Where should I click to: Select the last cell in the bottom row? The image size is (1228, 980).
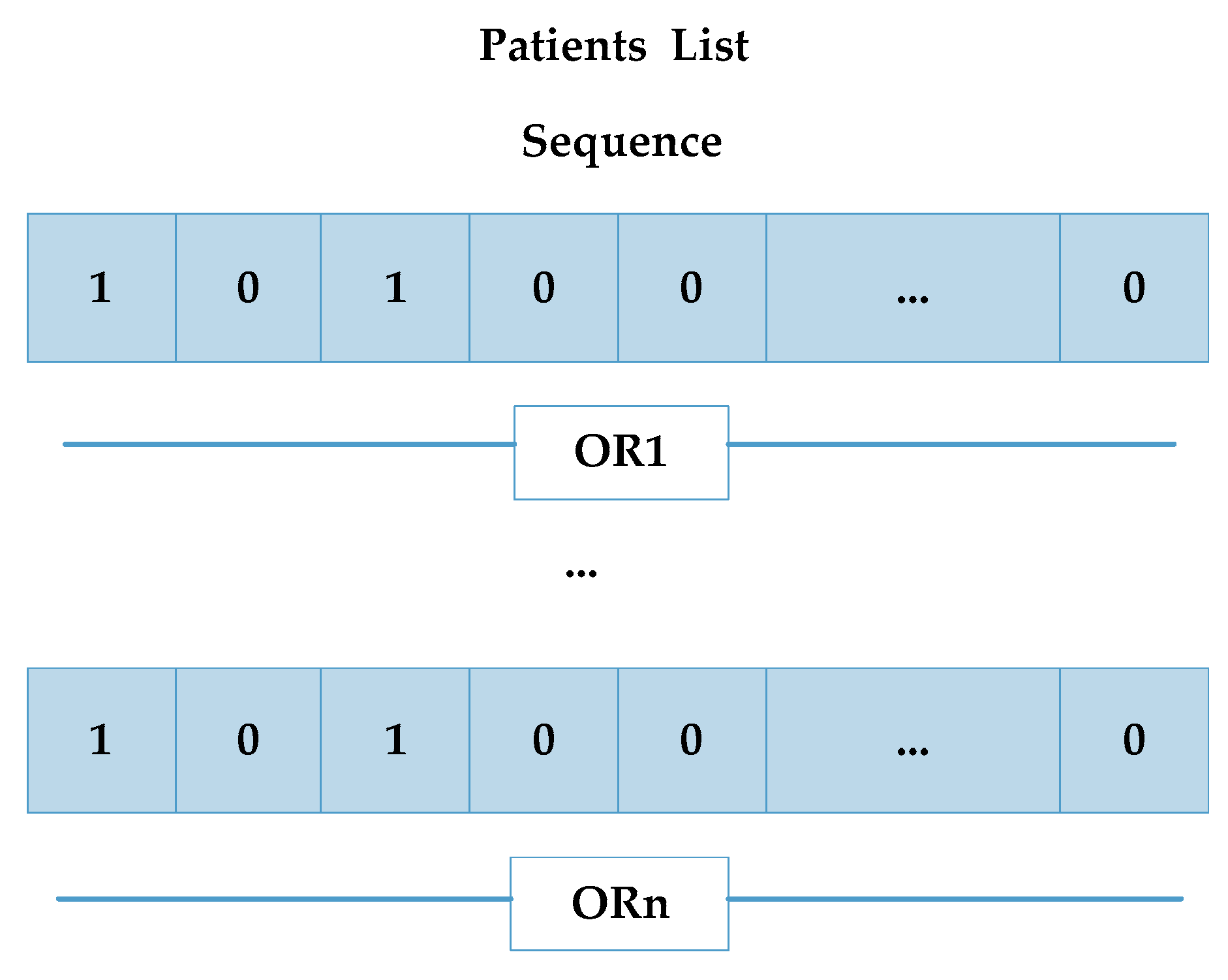point(1134,741)
